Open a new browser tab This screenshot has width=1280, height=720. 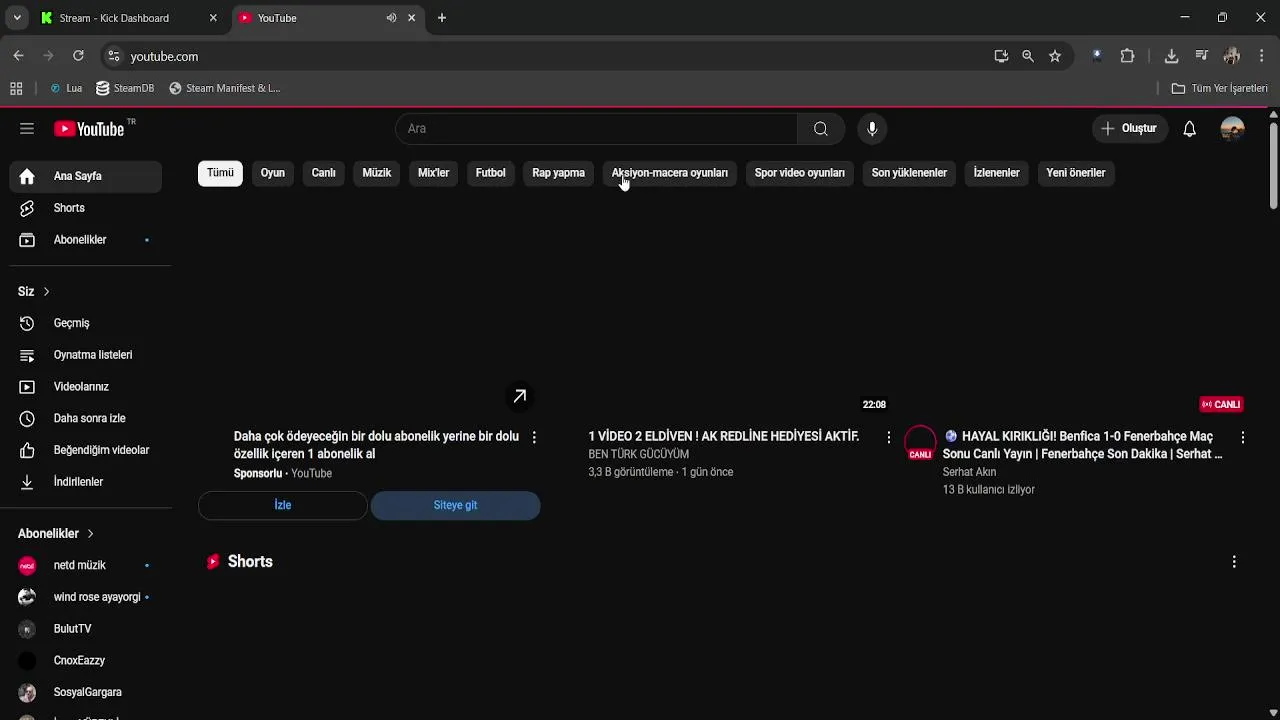[442, 18]
